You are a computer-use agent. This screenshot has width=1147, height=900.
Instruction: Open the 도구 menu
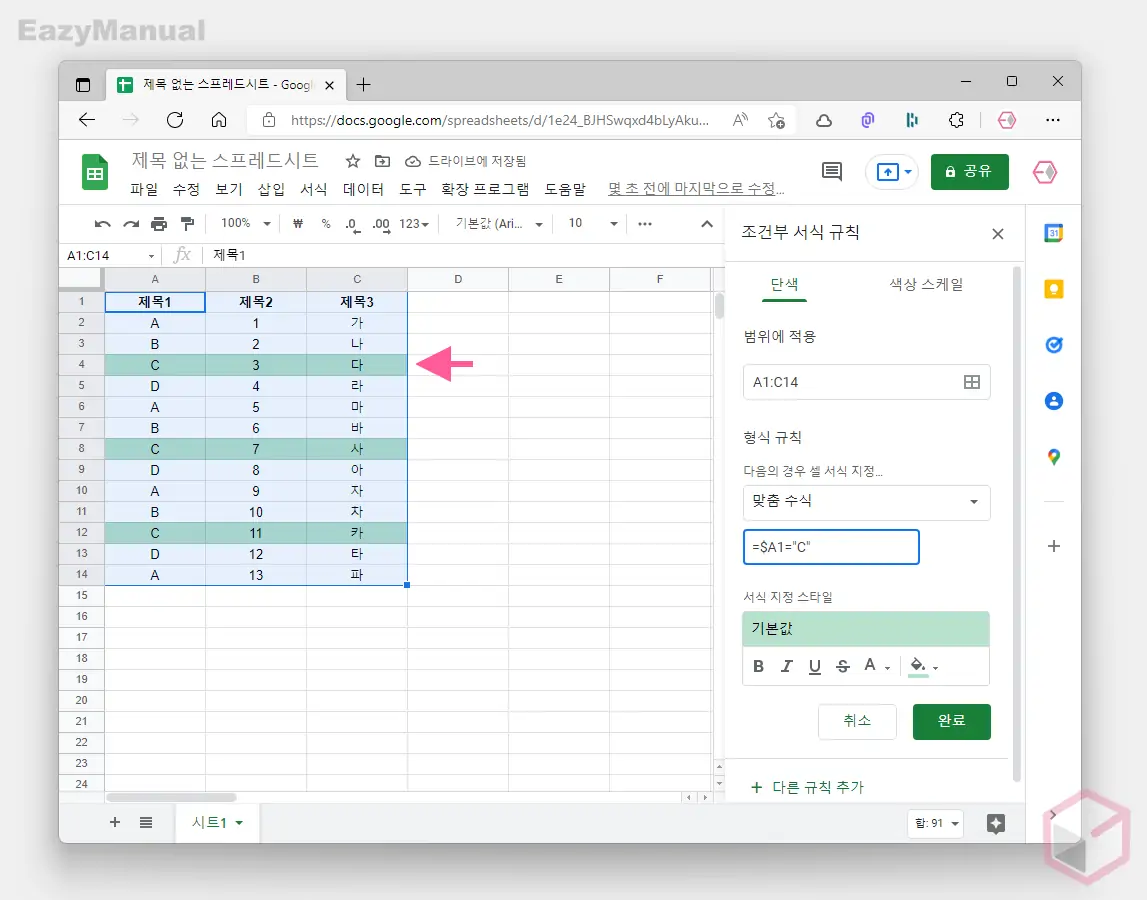coord(413,190)
